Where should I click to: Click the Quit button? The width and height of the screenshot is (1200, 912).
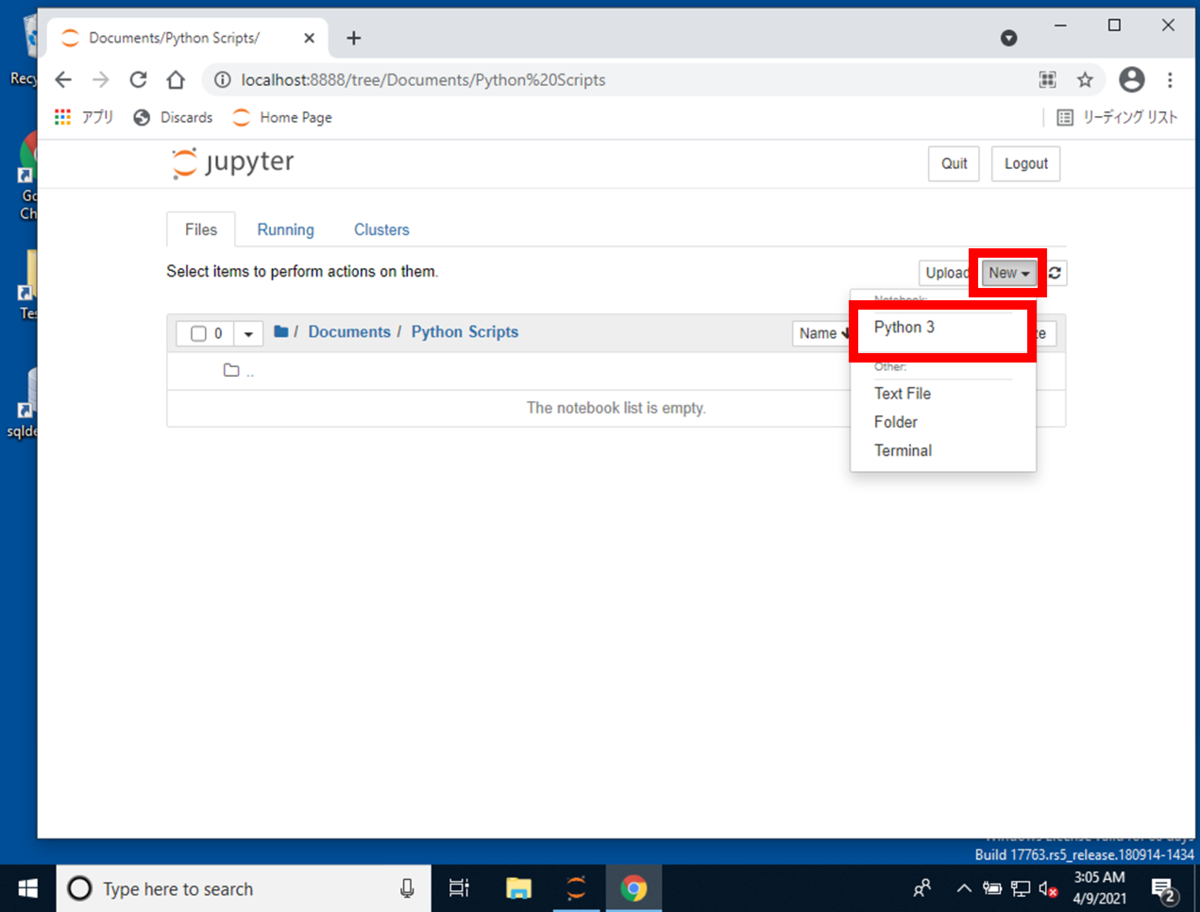[954, 164]
